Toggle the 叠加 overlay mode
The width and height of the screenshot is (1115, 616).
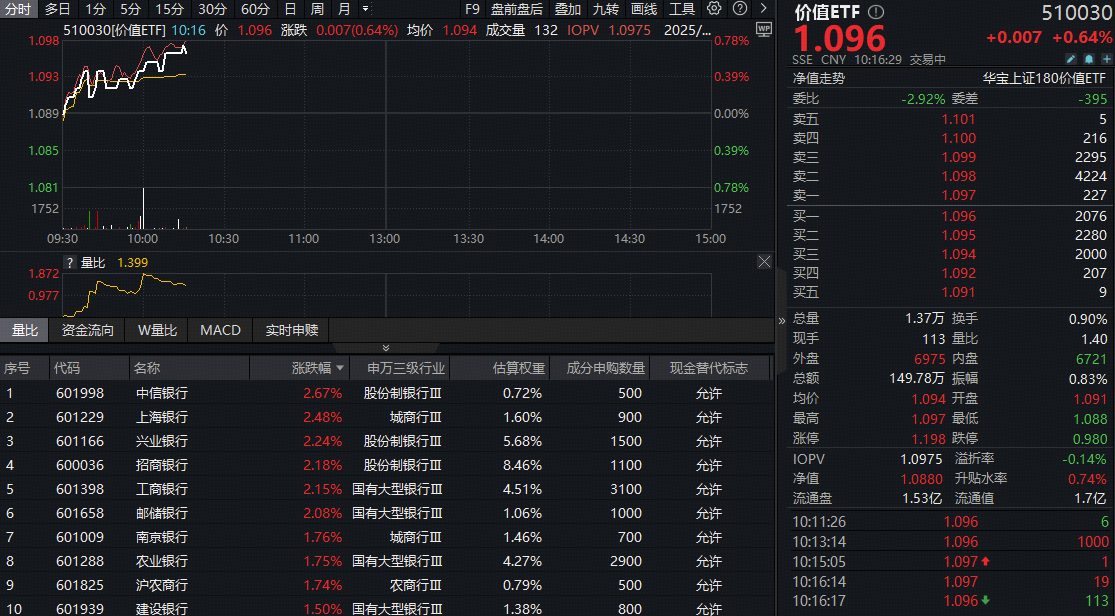(569, 9)
